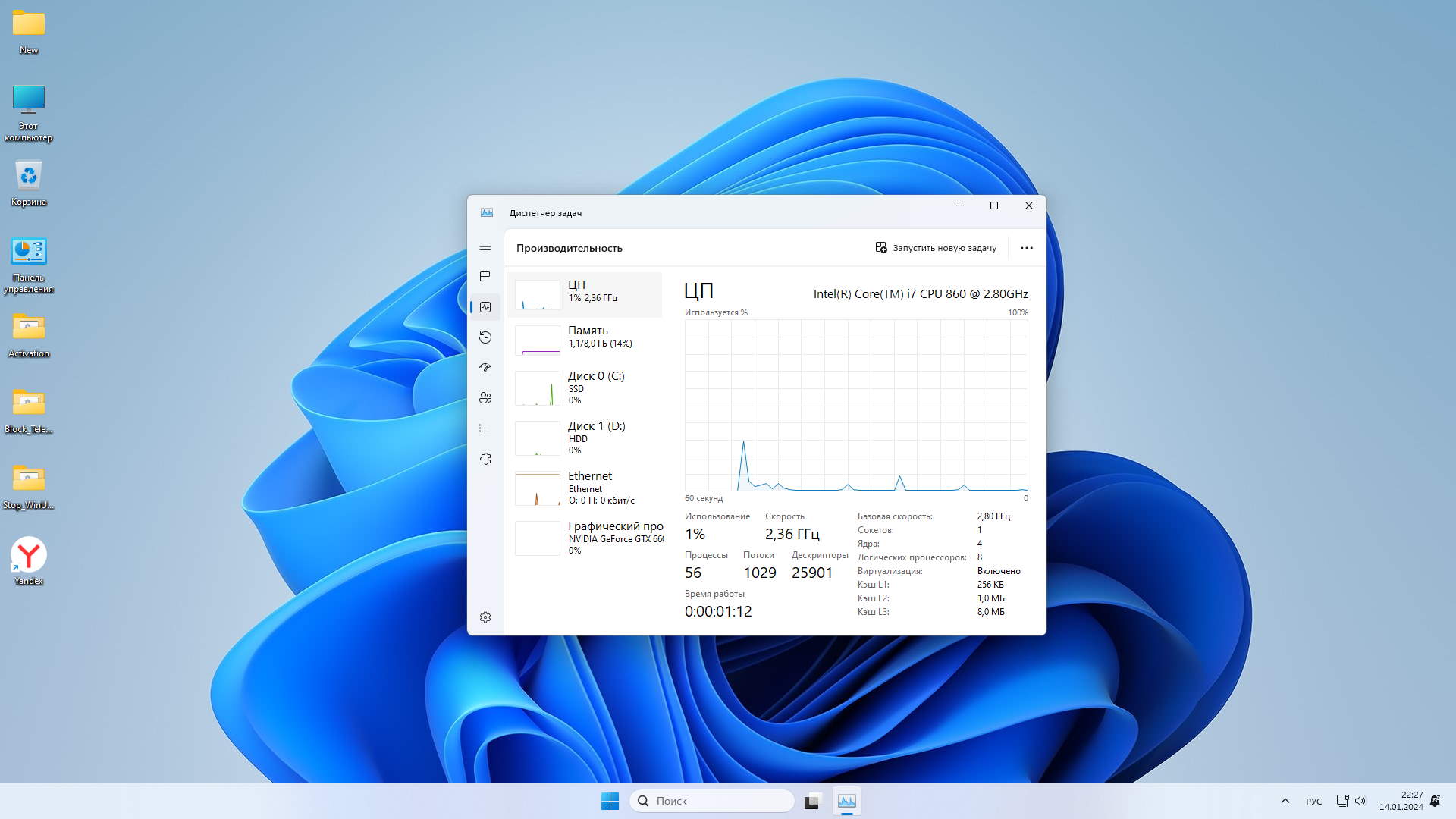Open Details list icon in sidebar

coord(485,428)
